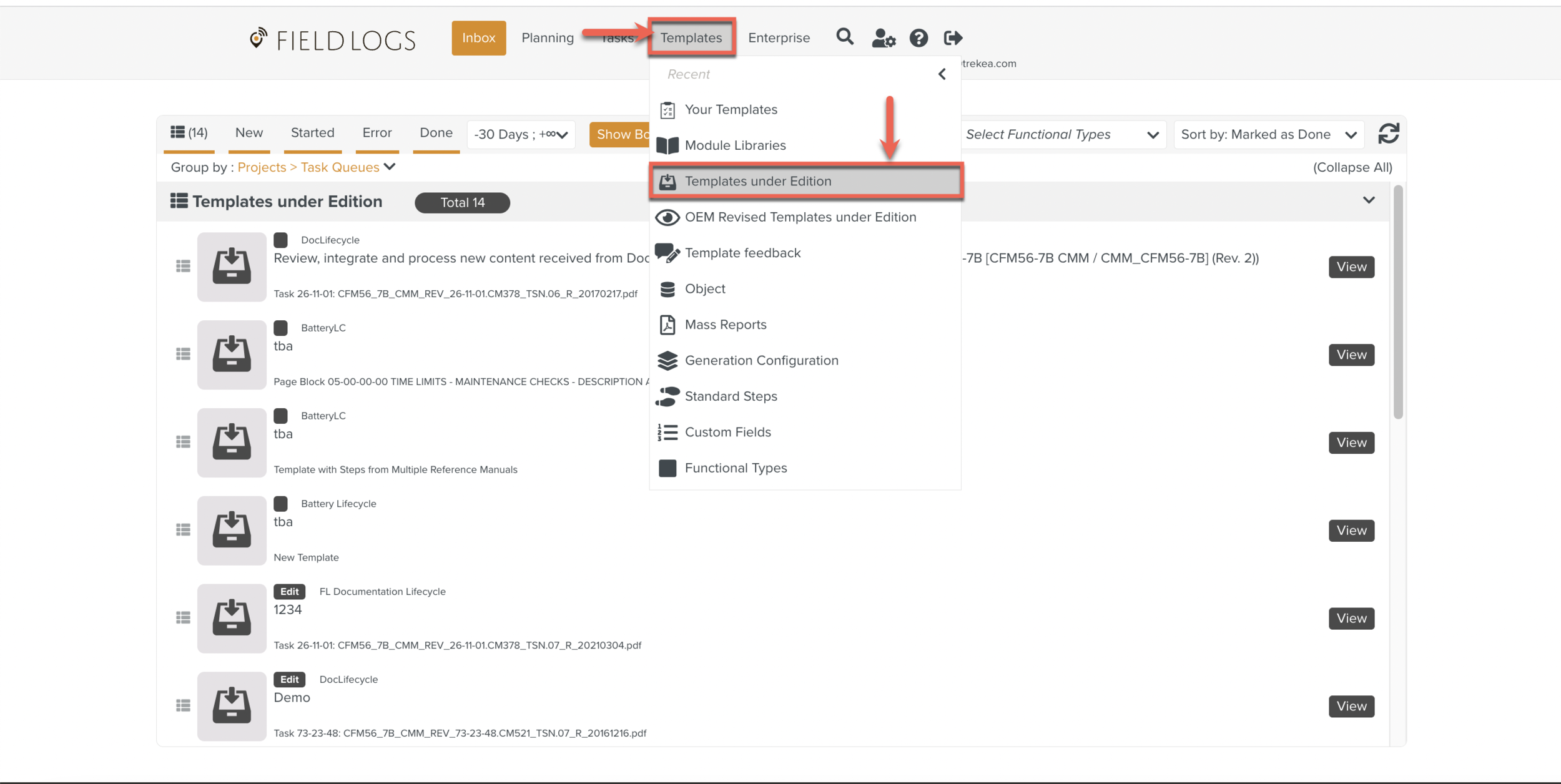Expand Select Functional Types dropdown
The image size is (1561, 784).
pyautogui.click(x=1061, y=134)
